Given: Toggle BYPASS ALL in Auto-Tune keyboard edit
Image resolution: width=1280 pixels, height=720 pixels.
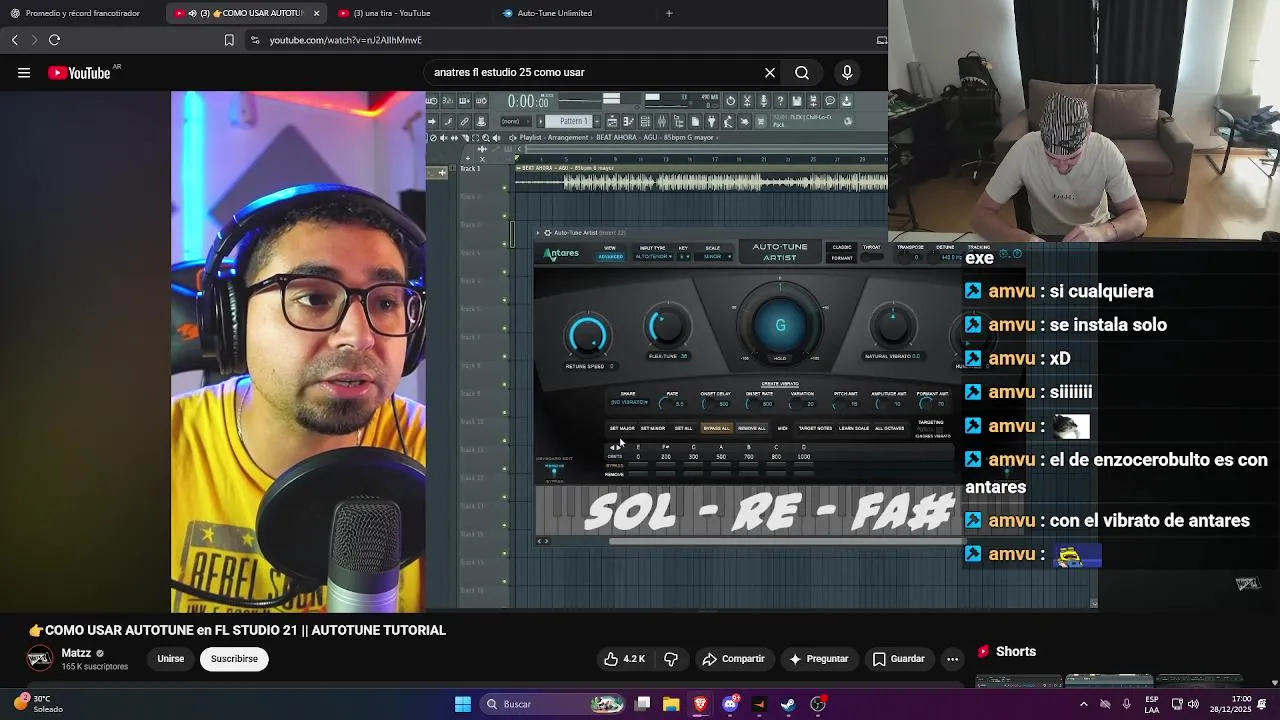Looking at the screenshot, I should [x=716, y=428].
